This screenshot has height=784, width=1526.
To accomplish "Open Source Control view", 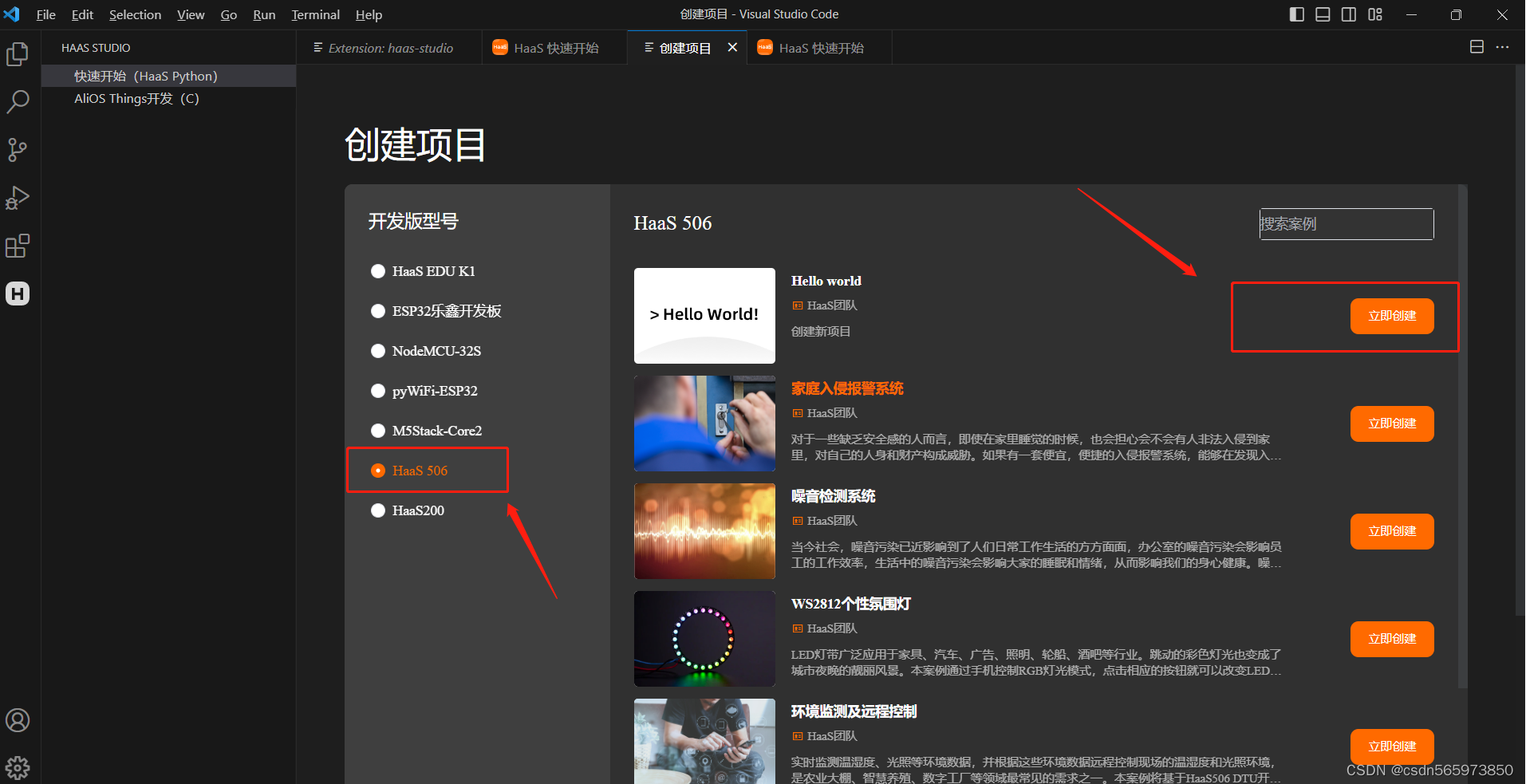I will pos(18,150).
